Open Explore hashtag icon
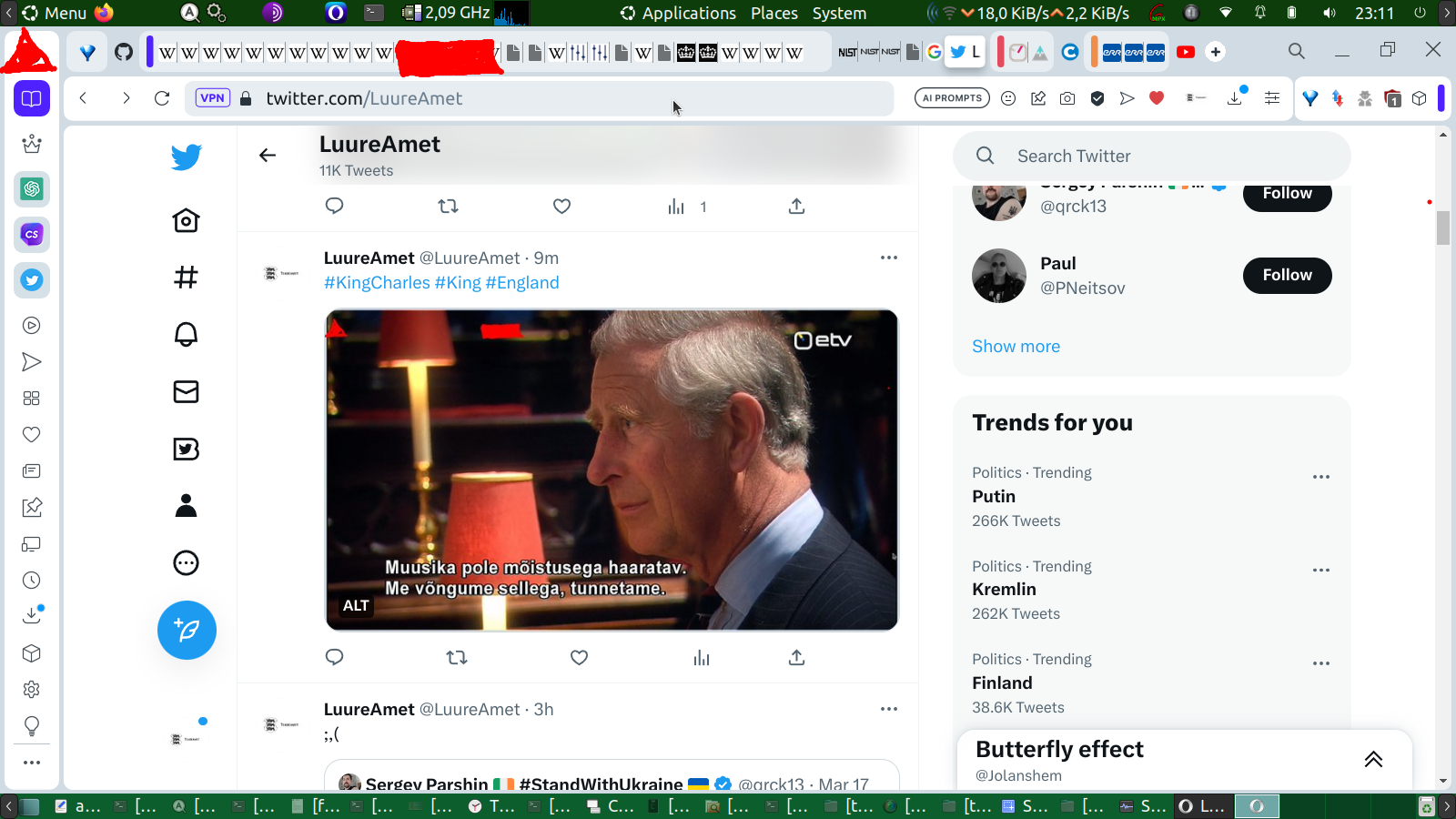This screenshot has height=819, width=1456. 186,277
